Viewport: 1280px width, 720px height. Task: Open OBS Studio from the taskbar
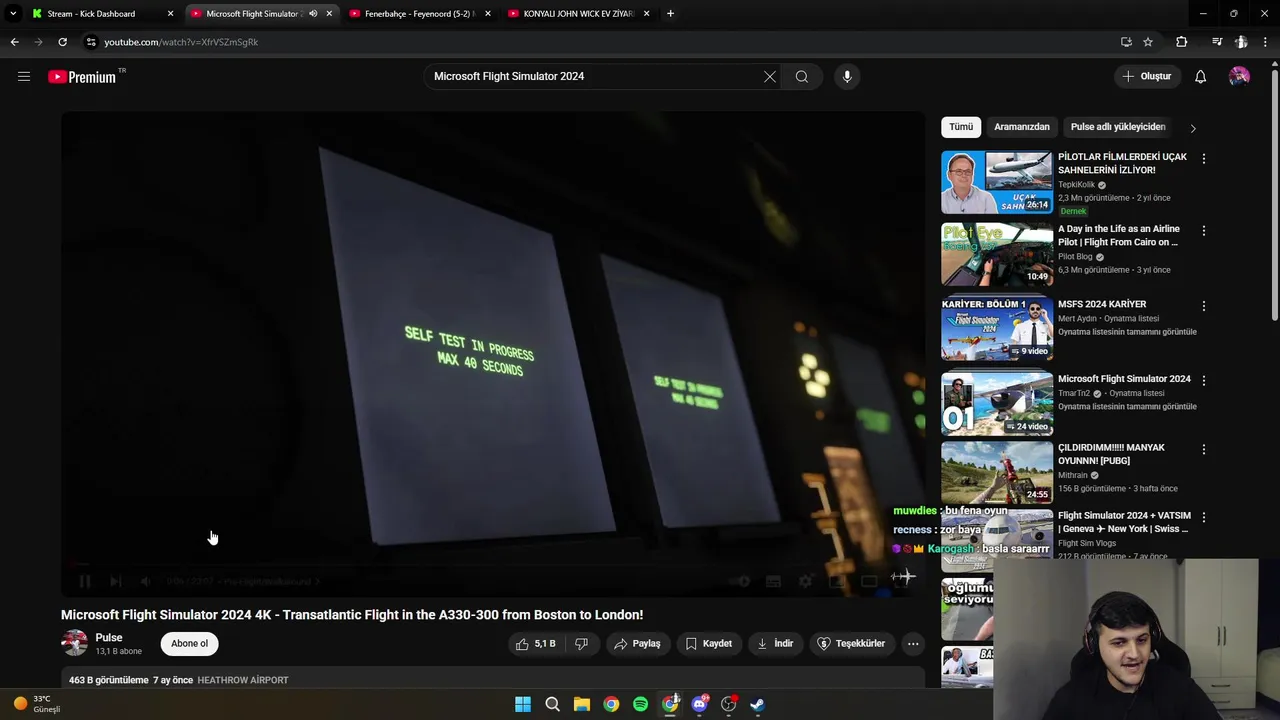click(729, 704)
